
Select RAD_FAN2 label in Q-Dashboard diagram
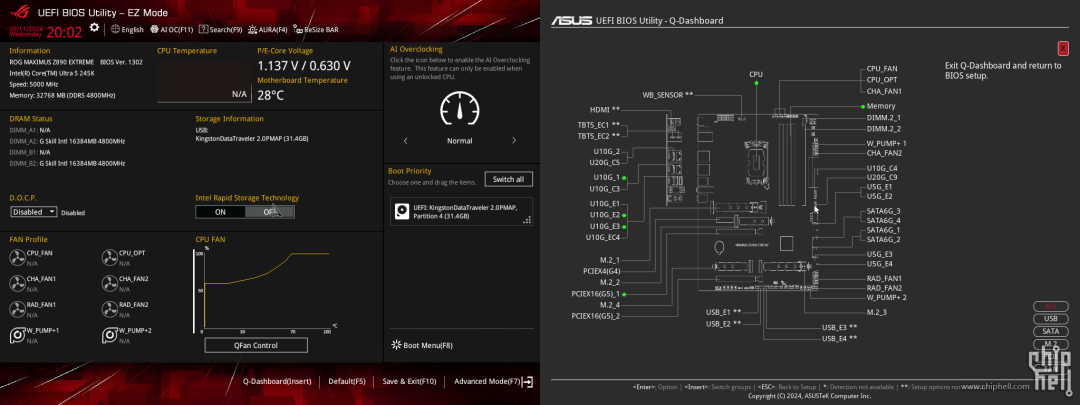tap(884, 288)
